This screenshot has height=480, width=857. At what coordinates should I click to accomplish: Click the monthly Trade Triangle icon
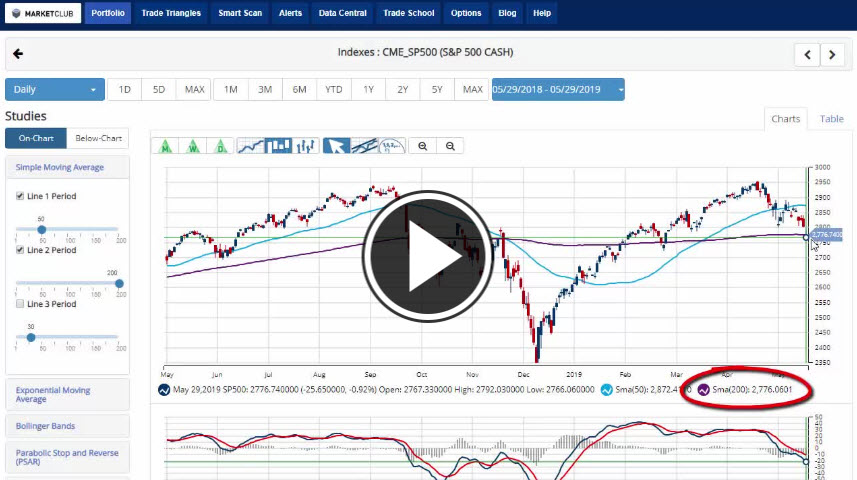166,146
